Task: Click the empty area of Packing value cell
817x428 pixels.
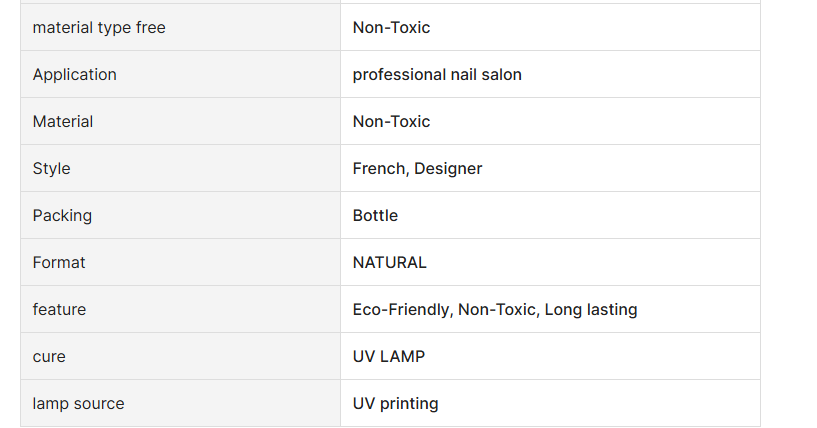Action: click(578, 215)
